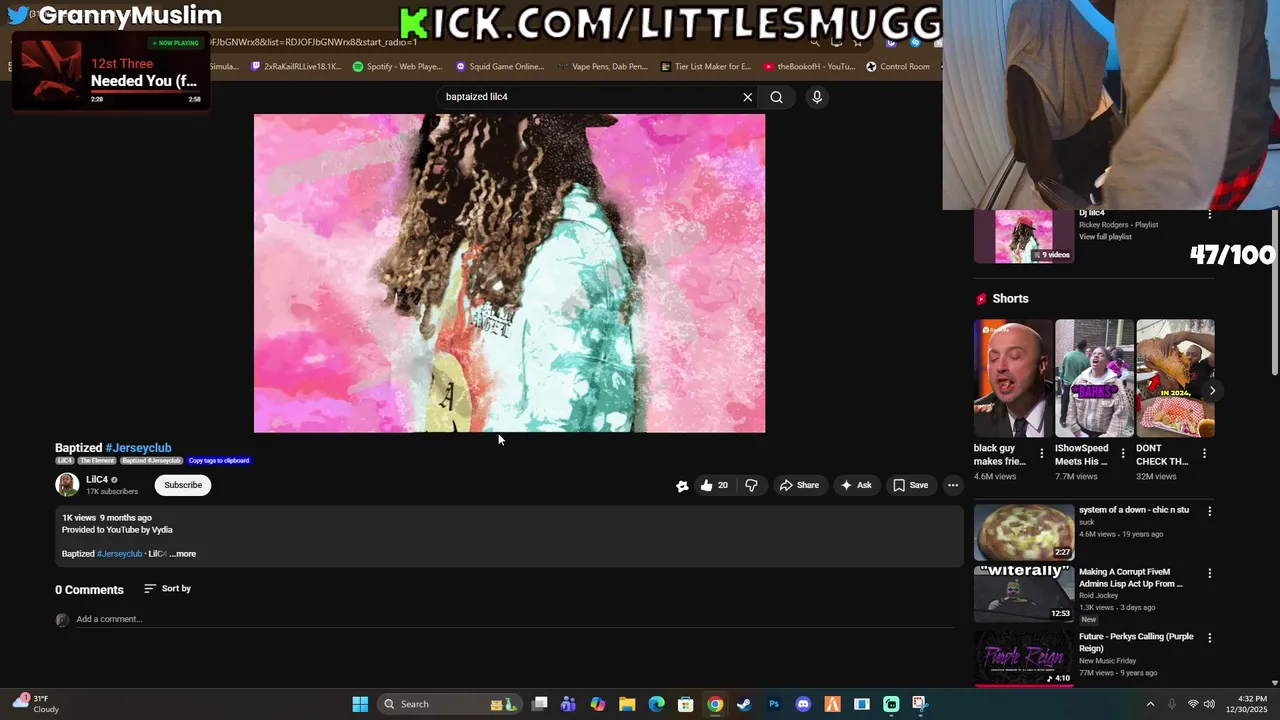
Task: Click View full playlist link
Action: point(1105,237)
